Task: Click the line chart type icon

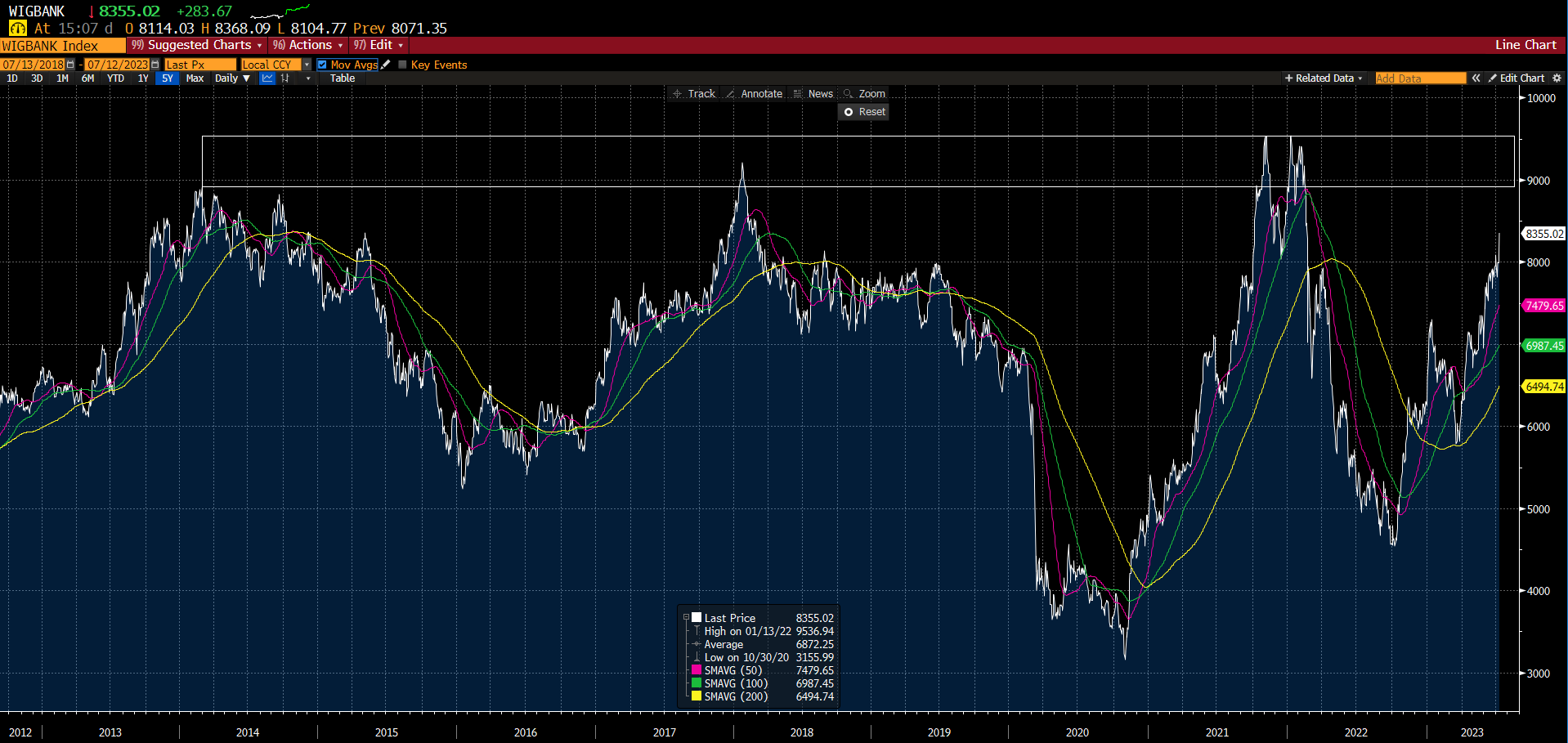Action: coord(267,78)
